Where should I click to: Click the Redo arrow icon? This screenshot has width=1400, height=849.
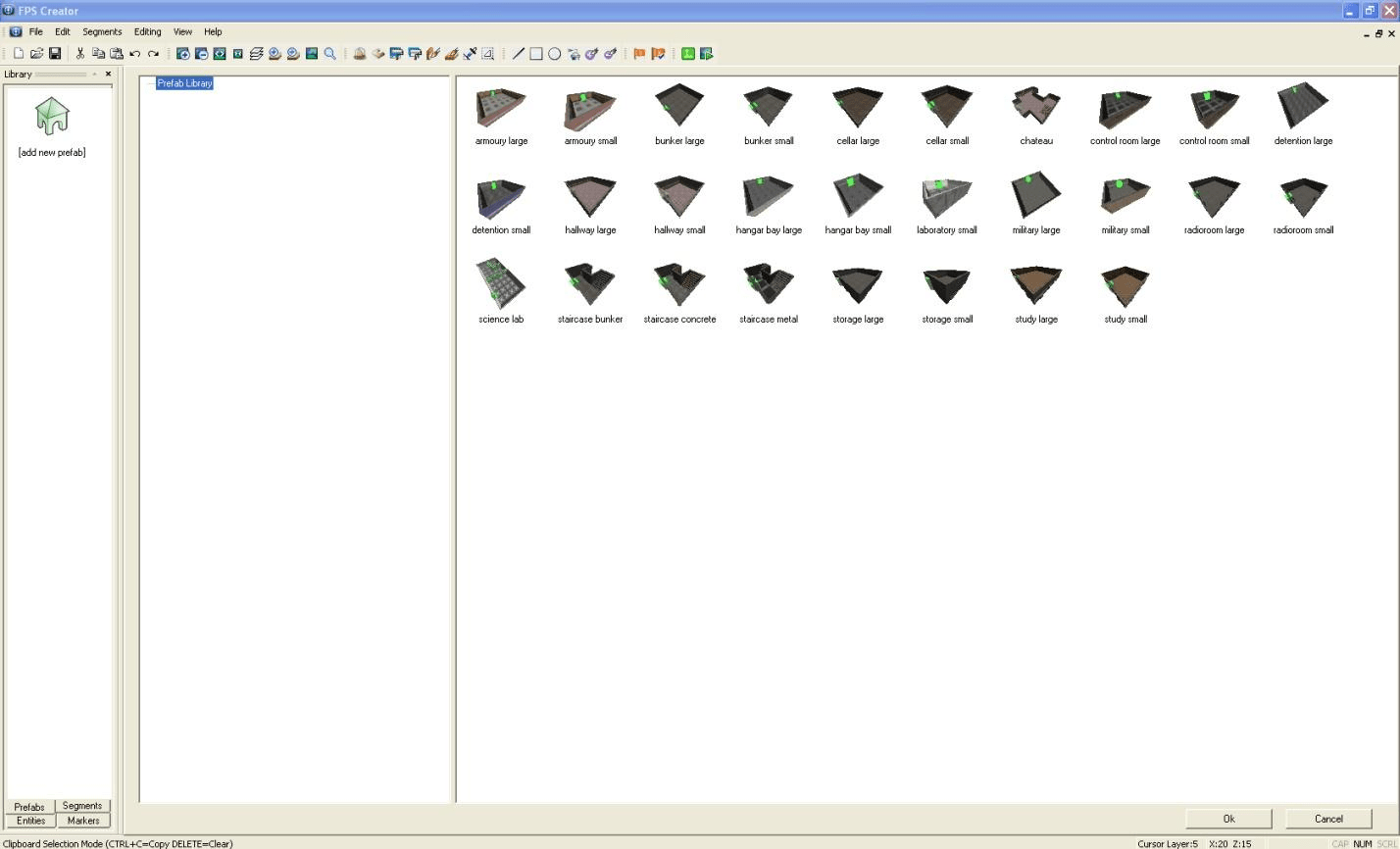(153, 54)
